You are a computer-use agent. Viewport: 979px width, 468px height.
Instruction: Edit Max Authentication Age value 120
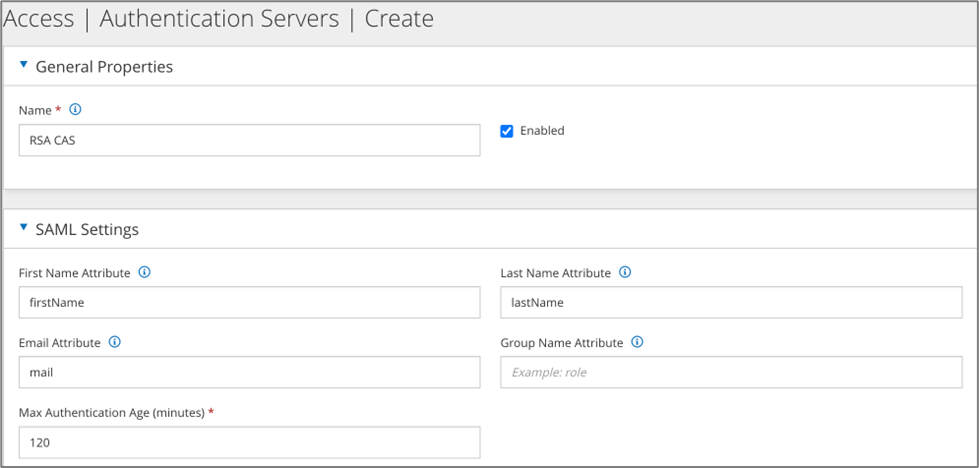(x=250, y=442)
